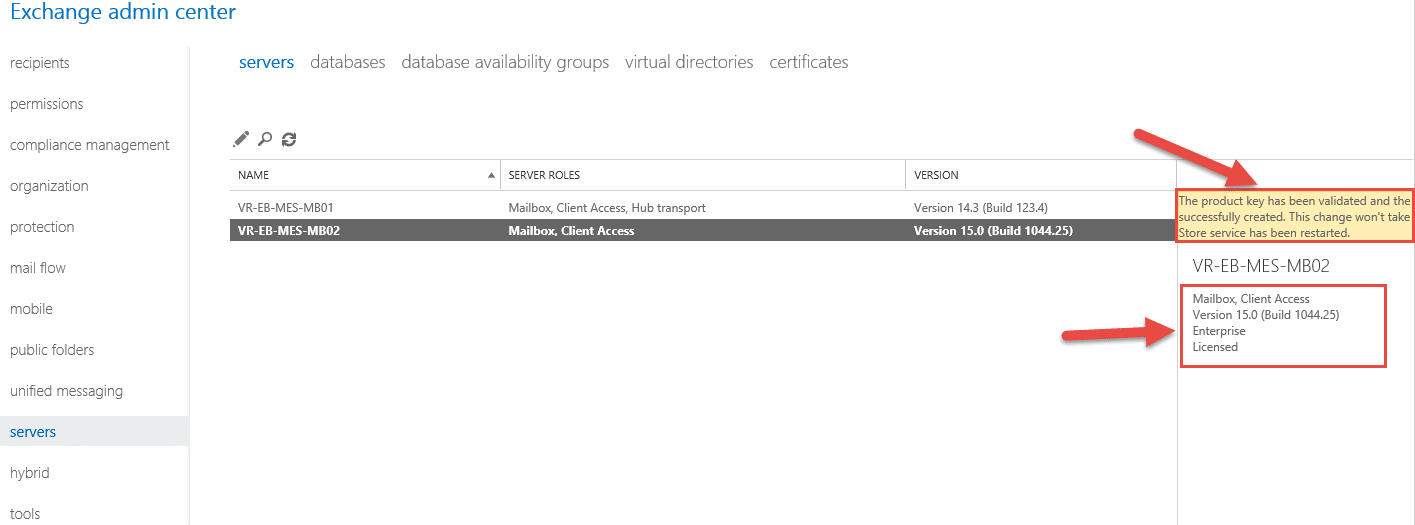Screen dimensions: 1415x525
Task: Select servers in the sidebar
Action: point(94,432)
